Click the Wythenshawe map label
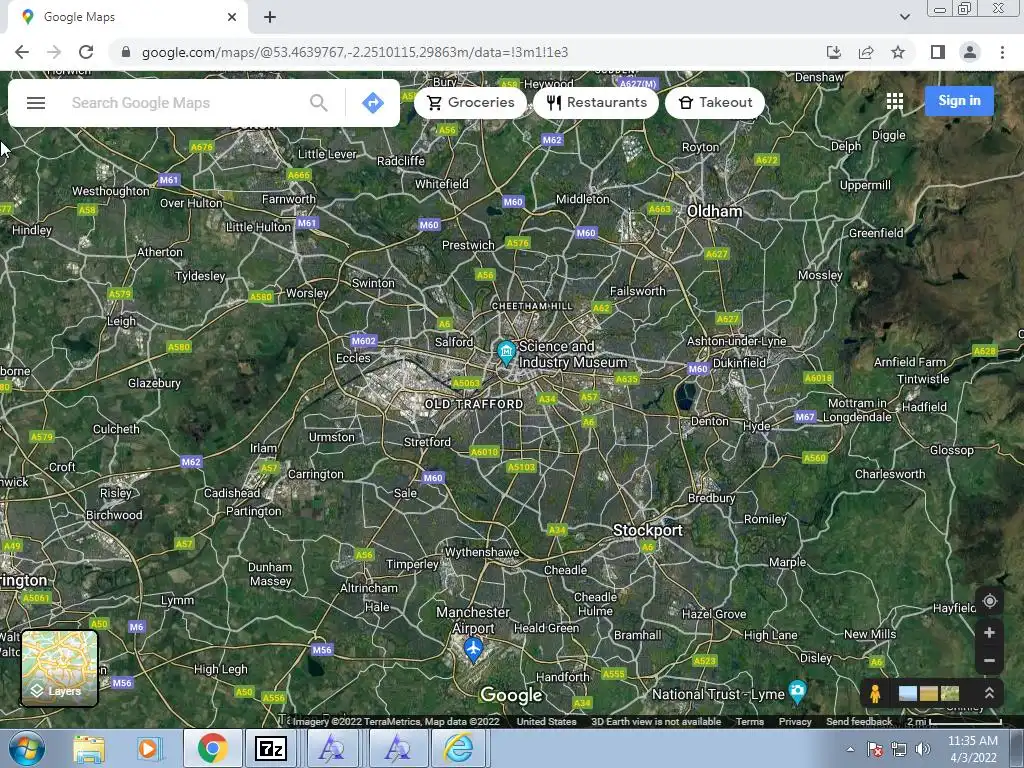 pos(482,552)
